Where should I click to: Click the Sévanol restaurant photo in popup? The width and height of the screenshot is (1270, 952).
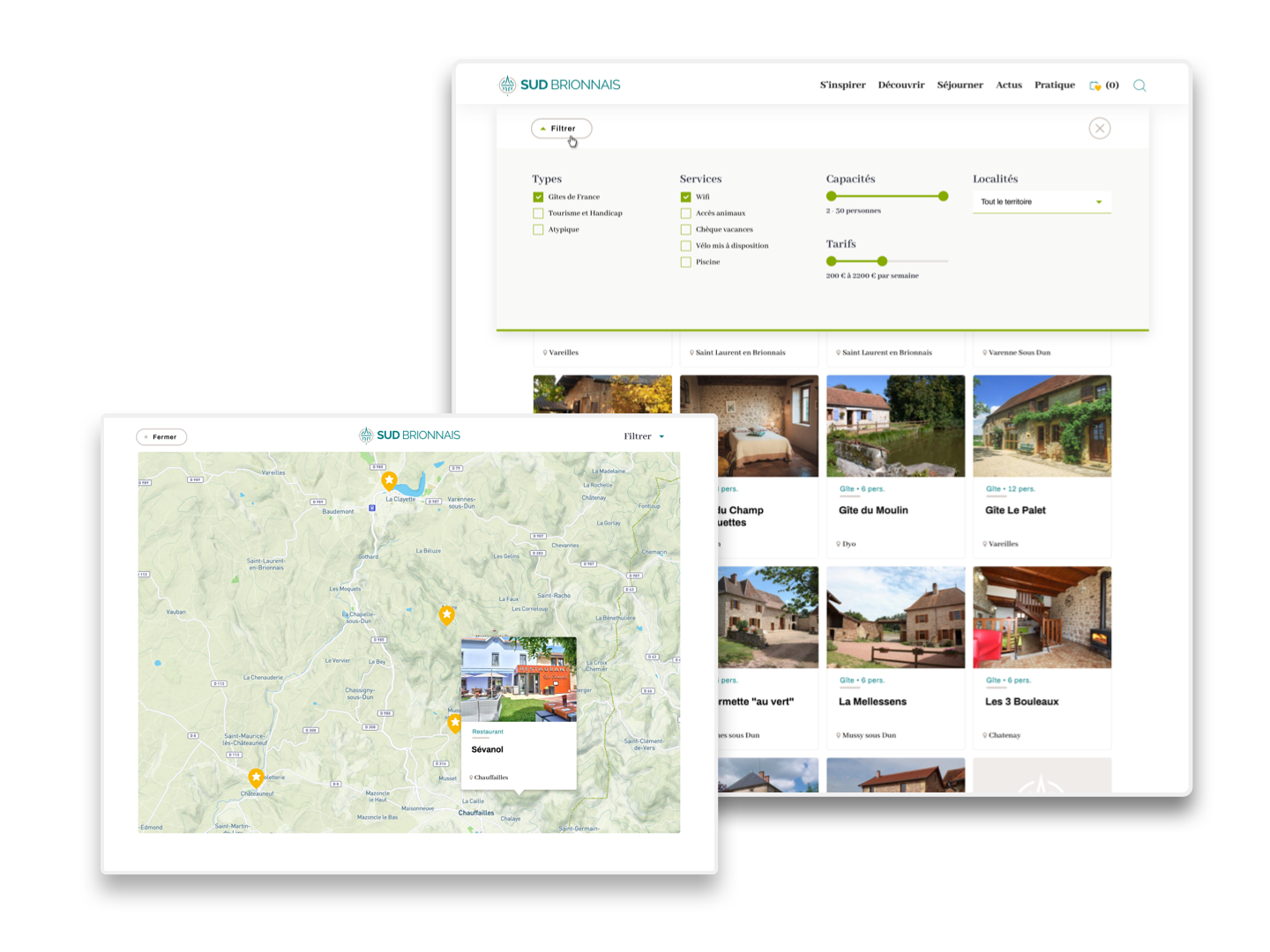[x=519, y=679]
